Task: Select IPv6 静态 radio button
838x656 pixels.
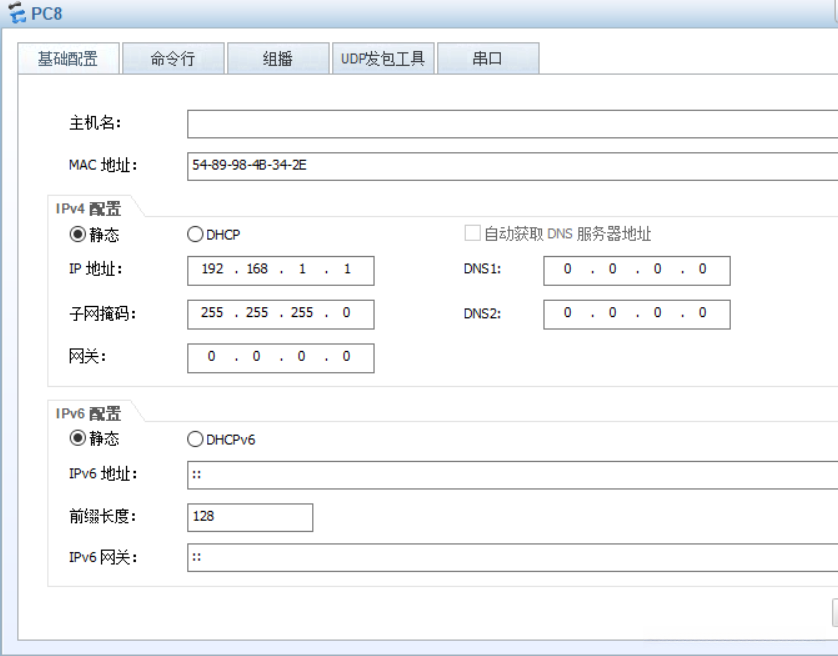Action: [77, 438]
